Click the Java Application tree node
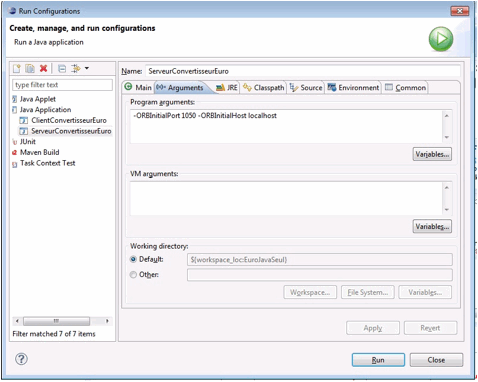Screen dimensions: 478x382 pyautogui.click(x=42, y=110)
